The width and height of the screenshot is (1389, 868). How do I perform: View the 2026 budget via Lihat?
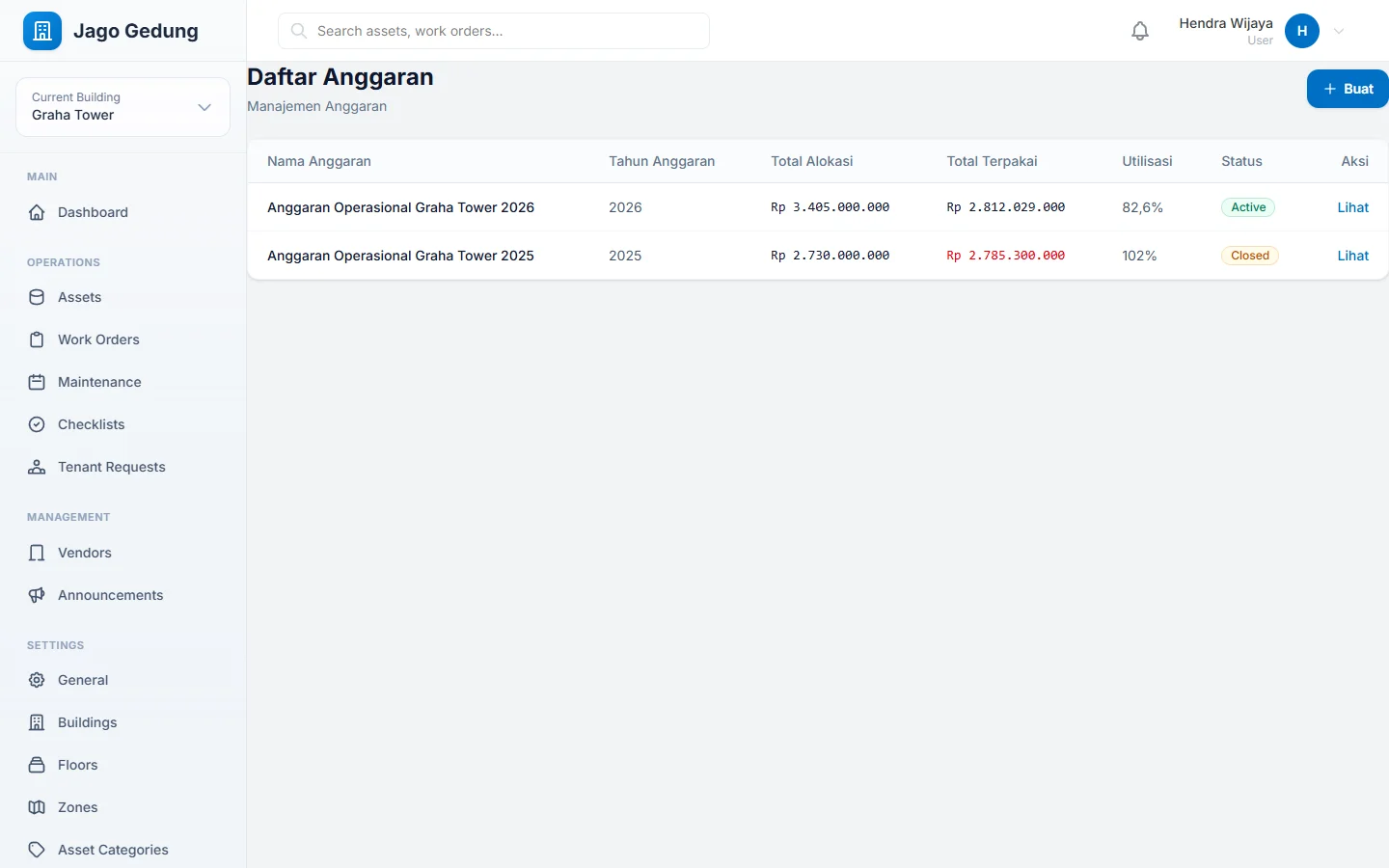(1353, 207)
